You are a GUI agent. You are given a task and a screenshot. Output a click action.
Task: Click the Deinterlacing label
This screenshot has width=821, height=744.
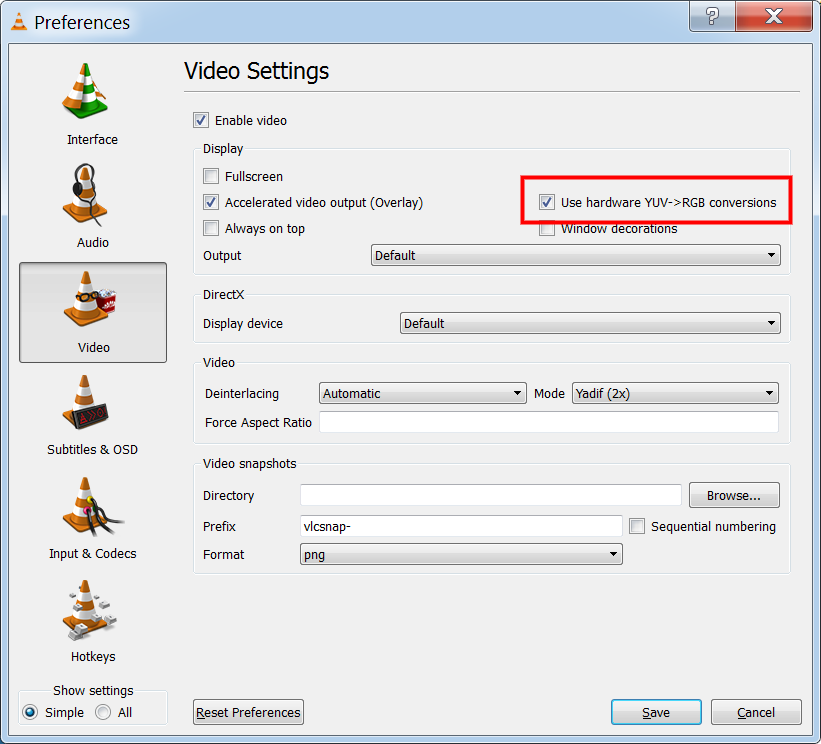click(x=242, y=394)
